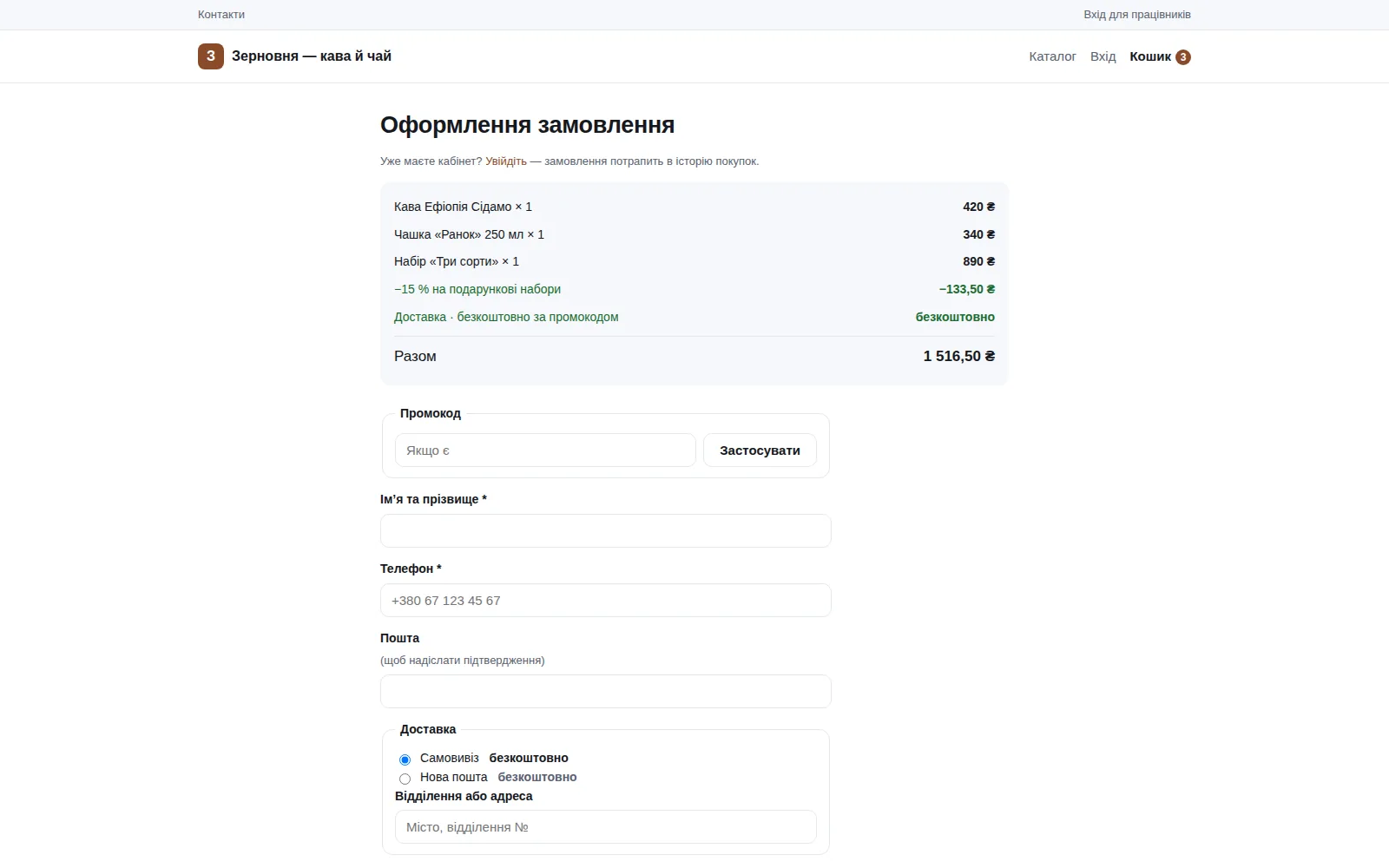Open the Вхід для працівників link

click(x=1137, y=15)
